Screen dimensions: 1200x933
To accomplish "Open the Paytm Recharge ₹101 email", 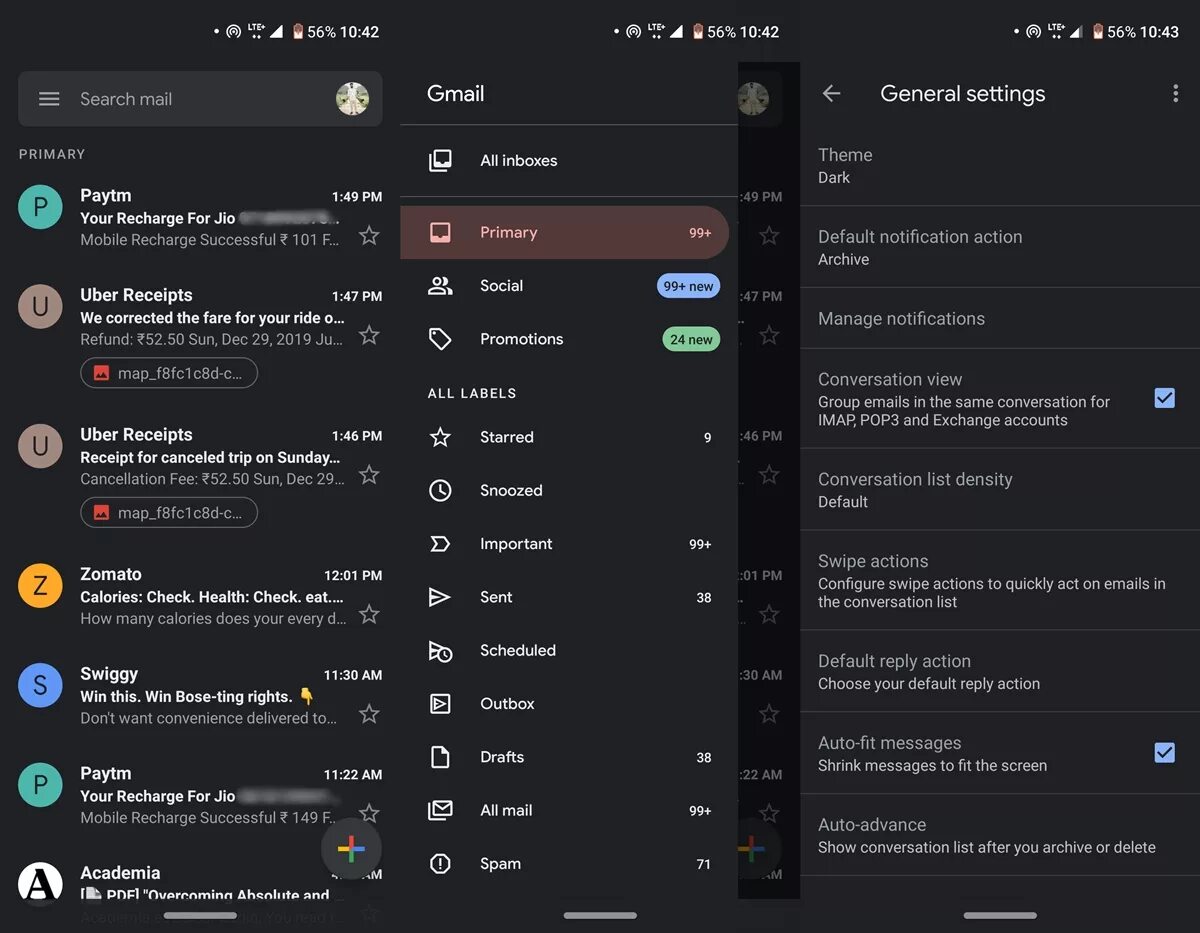I will pos(200,217).
